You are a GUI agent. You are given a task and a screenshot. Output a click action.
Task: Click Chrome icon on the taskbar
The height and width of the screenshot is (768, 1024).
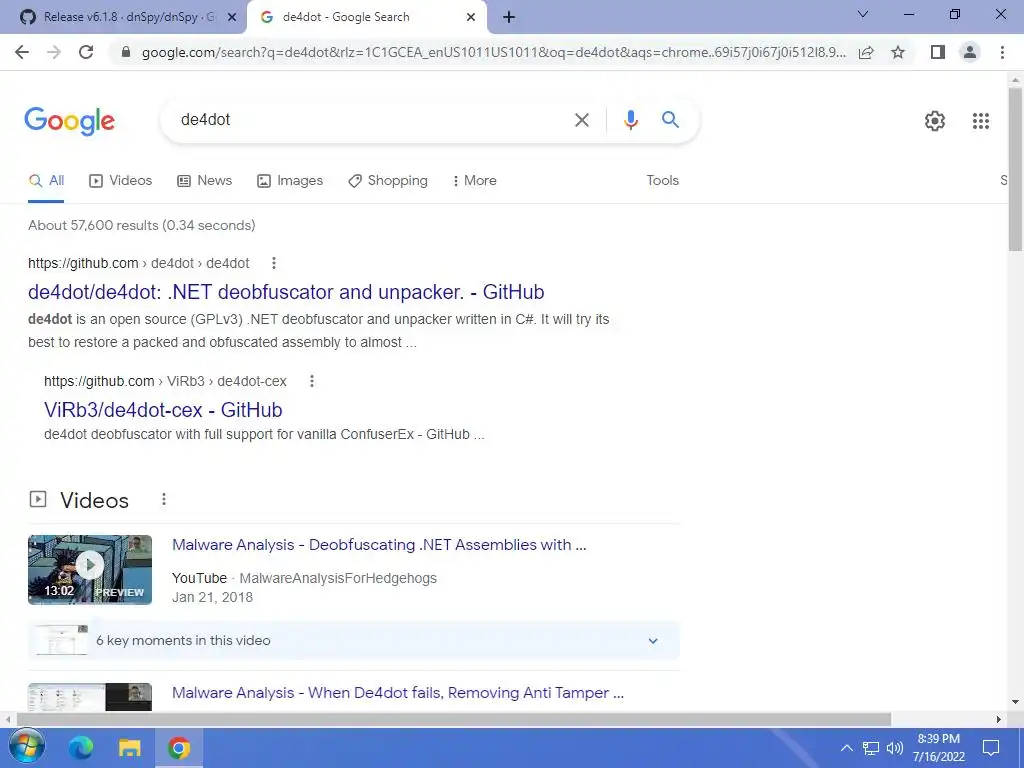click(x=178, y=748)
